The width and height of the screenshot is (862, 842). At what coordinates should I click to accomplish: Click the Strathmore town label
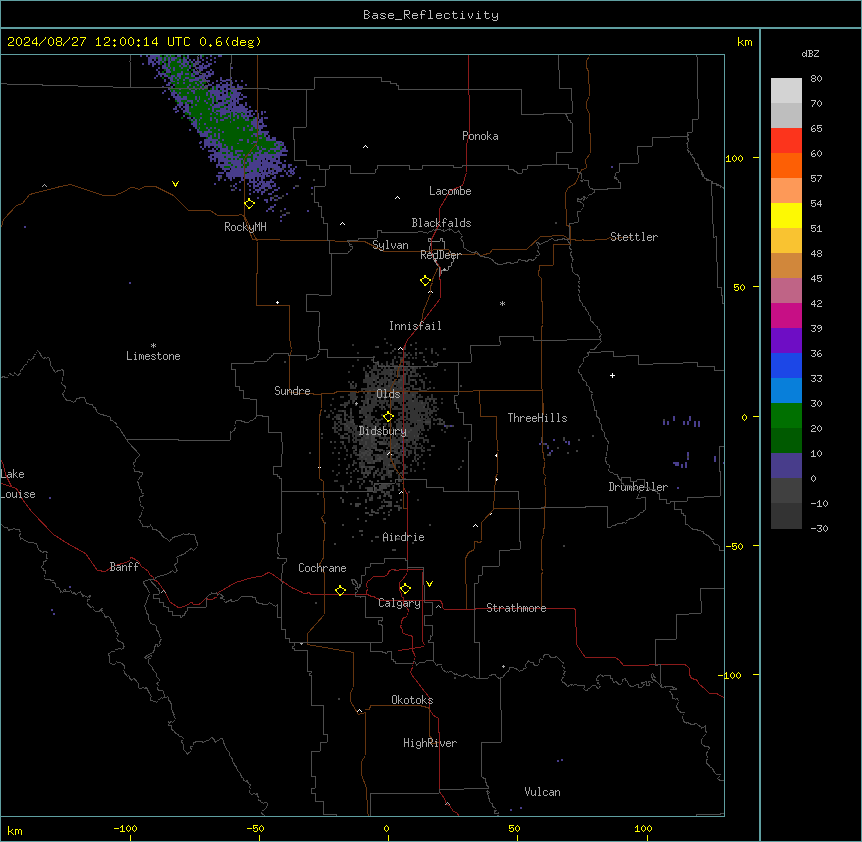pyautogui.click(x=516, y=608)
